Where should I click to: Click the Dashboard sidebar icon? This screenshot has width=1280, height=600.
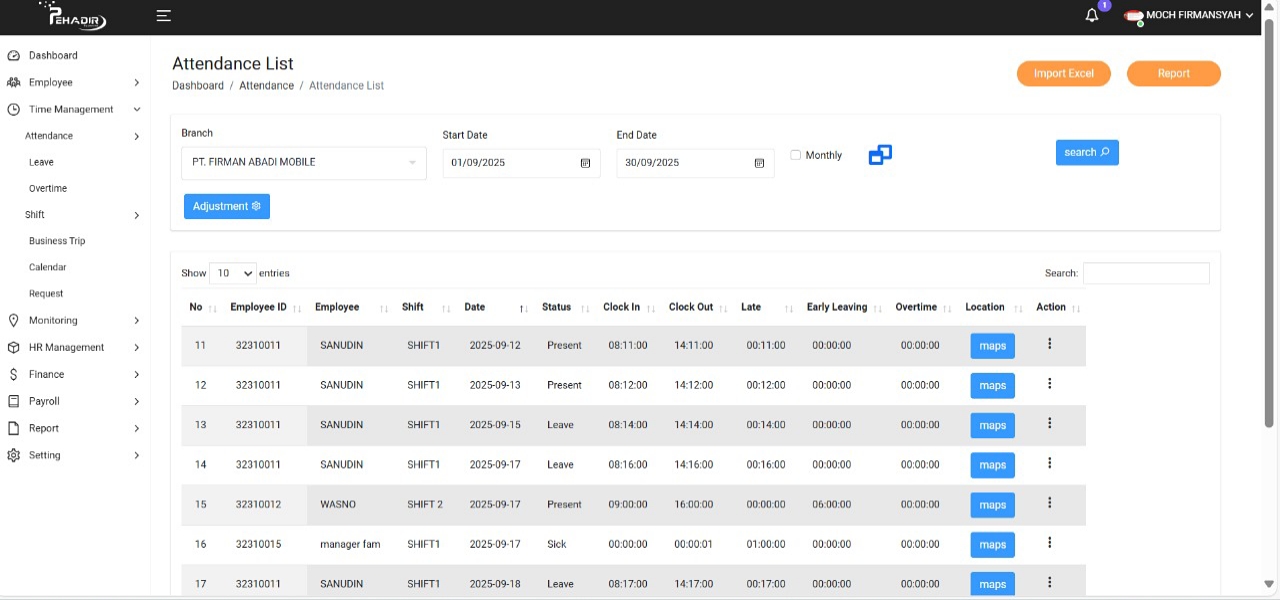pos(14,56)
